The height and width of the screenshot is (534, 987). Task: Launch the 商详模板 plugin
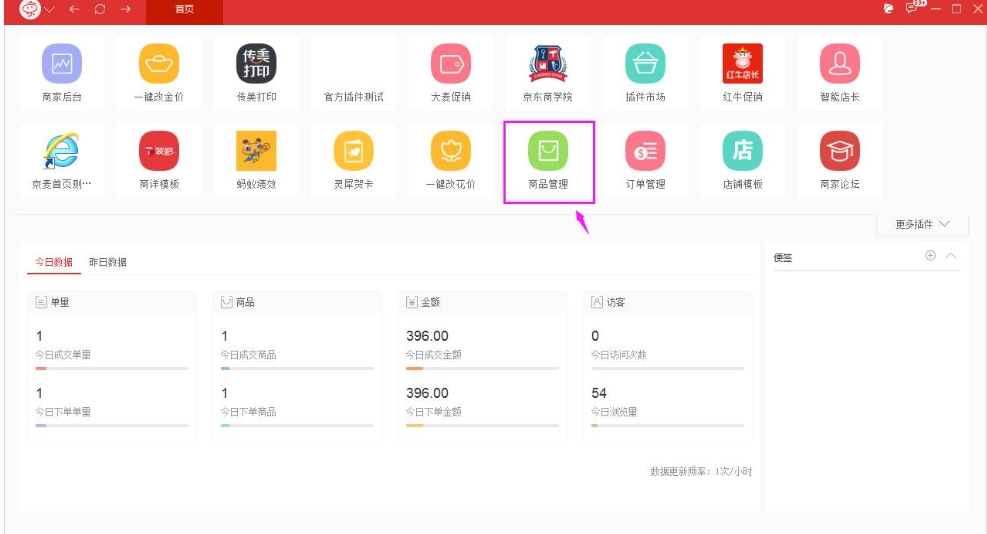tap(159, 151)
